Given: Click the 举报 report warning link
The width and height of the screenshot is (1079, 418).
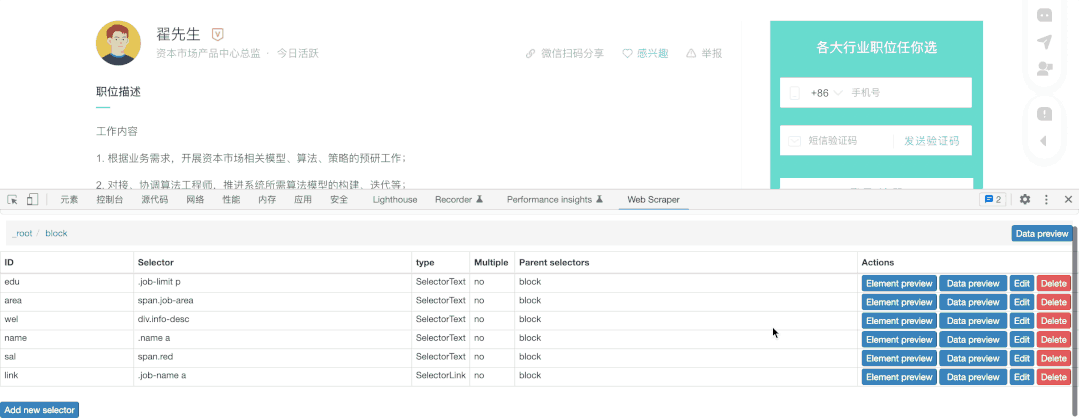Looking at the screenshot, I should pos(704,53).
